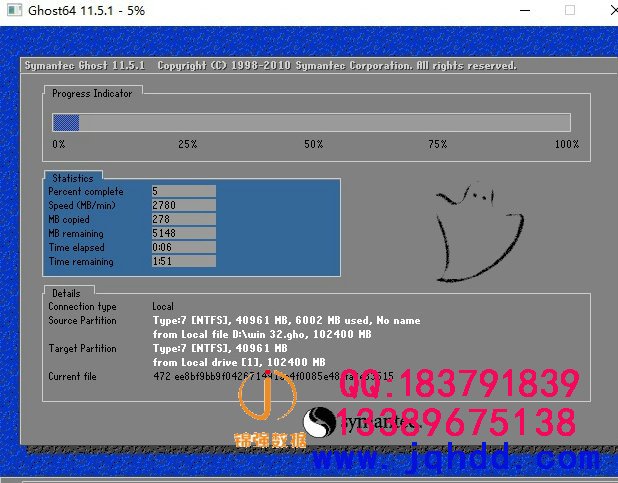
Task: Click the Statistics panel heading
Action: coord(73,178)
